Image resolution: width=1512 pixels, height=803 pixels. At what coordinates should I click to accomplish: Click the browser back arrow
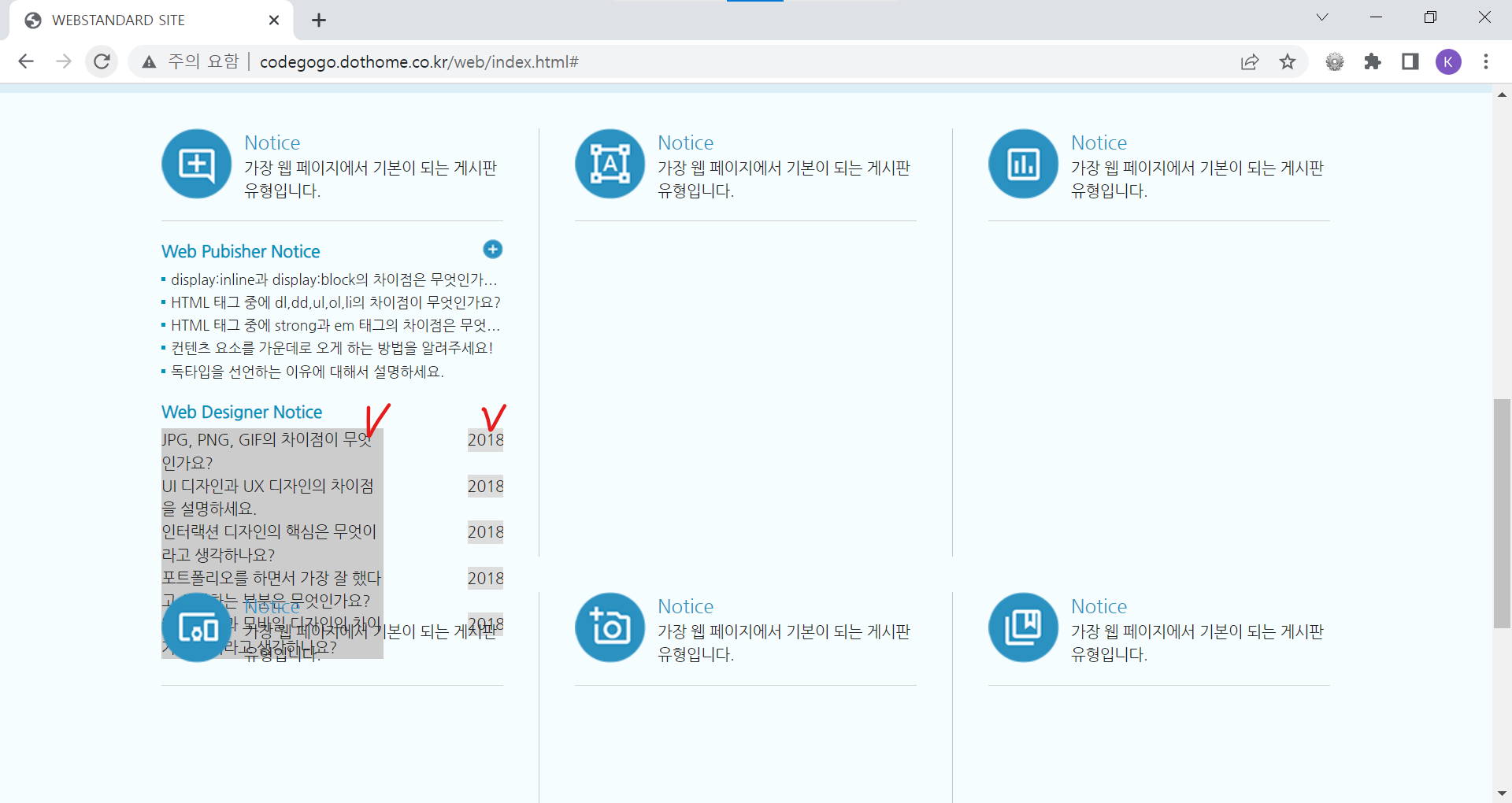(x=26, y=61)
